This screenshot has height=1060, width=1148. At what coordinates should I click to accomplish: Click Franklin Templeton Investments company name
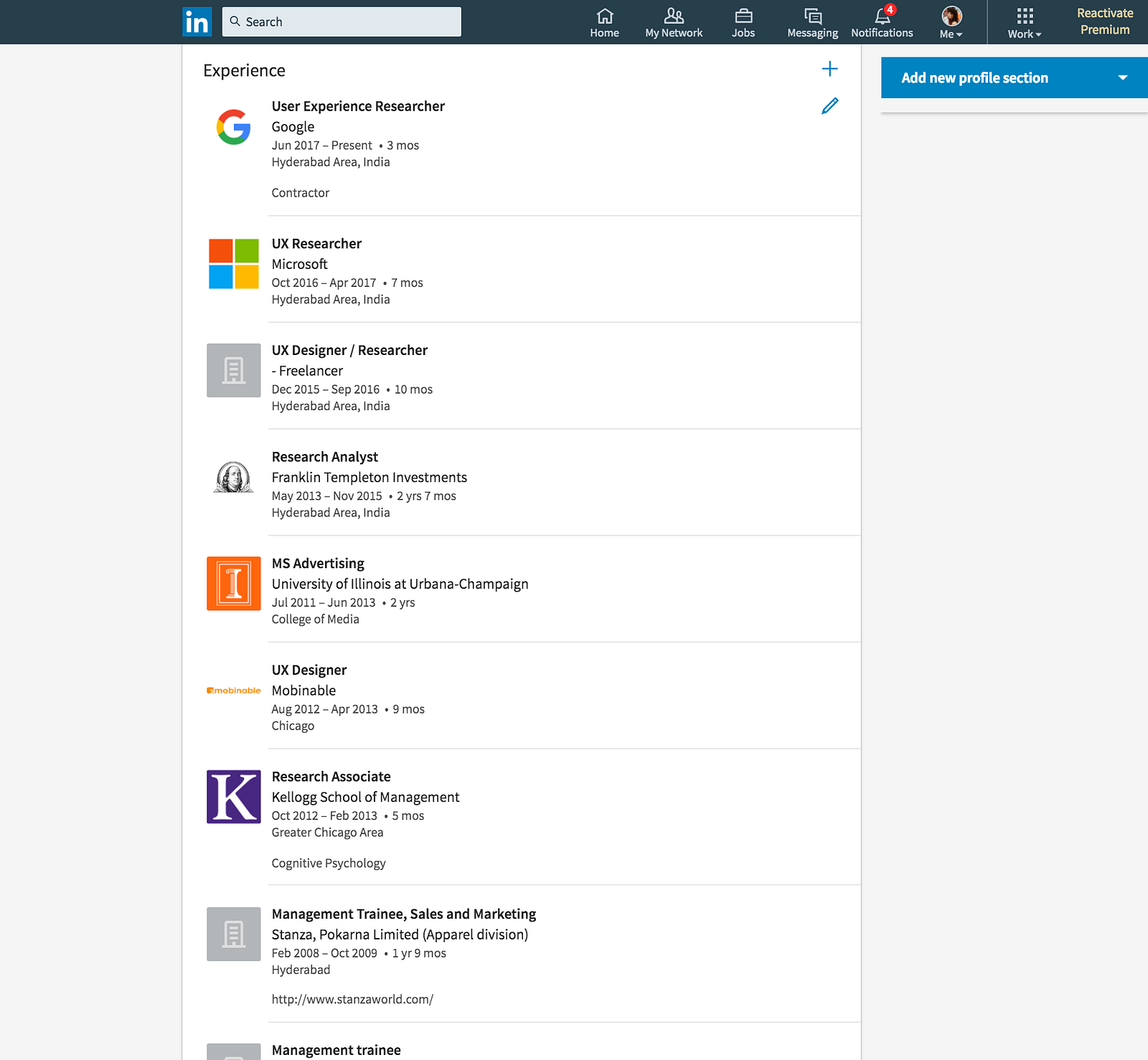(x=369, y=478)
